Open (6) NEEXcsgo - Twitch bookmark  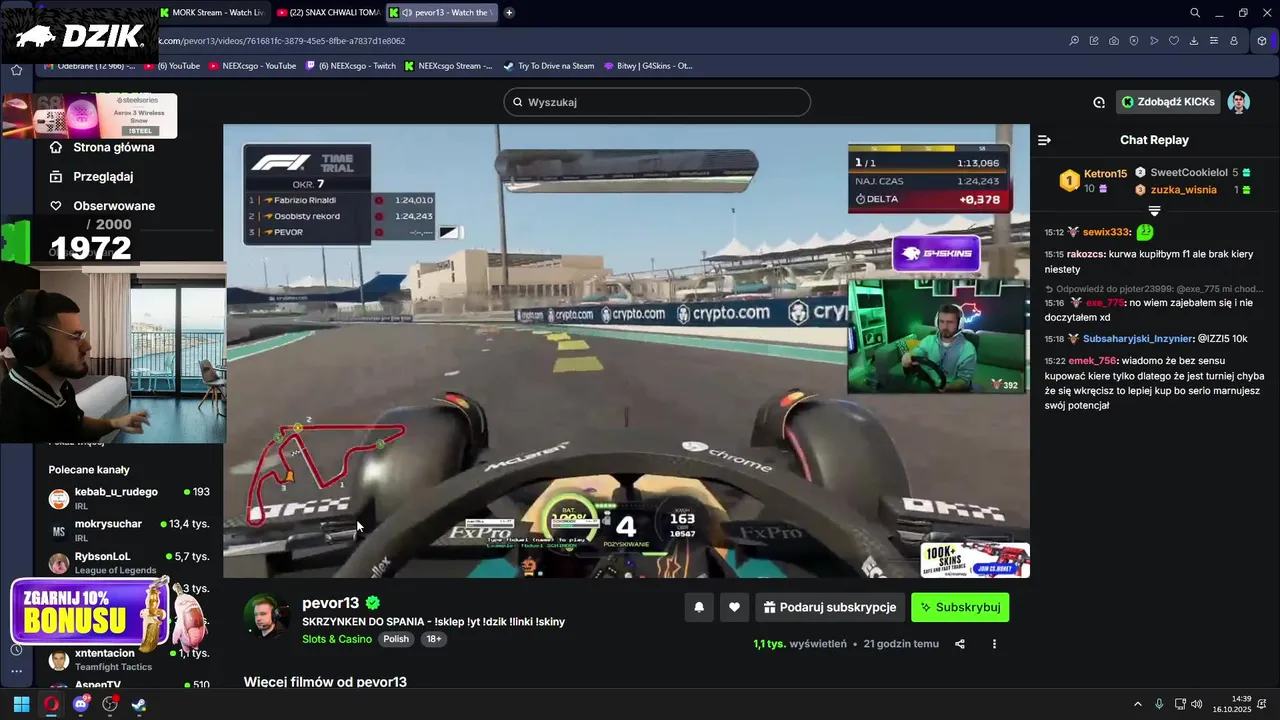[350, 66]
